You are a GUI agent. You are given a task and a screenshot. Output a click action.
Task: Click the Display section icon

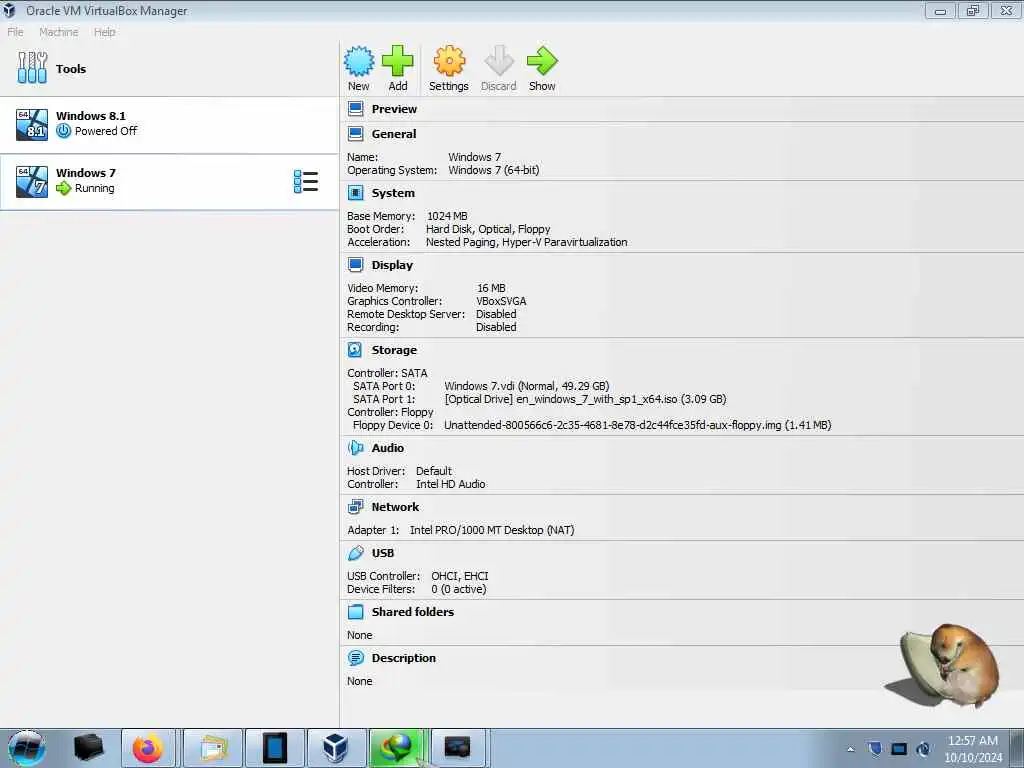[x=356, y=264]
